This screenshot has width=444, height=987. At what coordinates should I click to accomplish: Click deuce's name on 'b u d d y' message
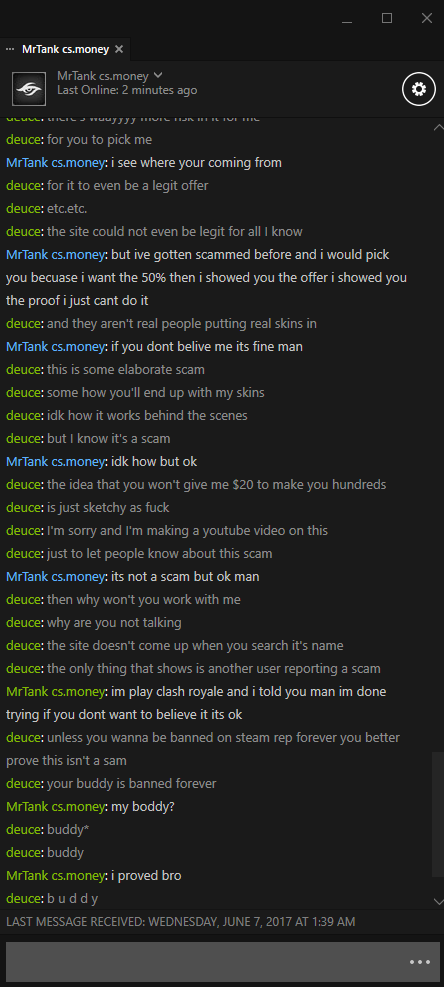(x=24, y=899)
